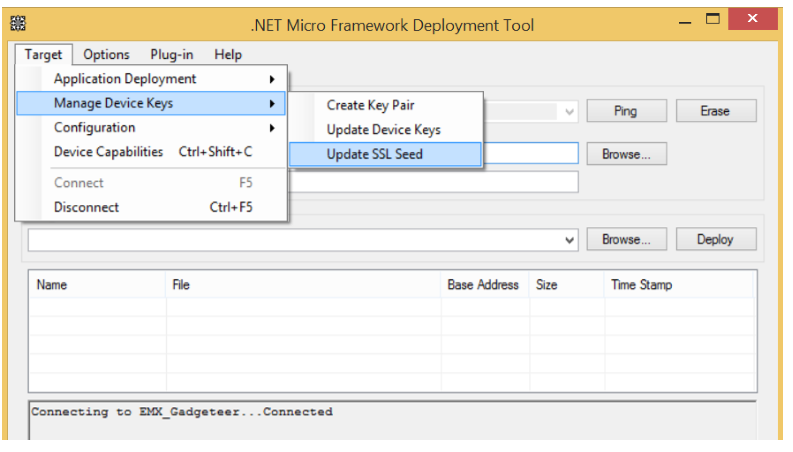The width and height of the screenshot is (793, 452).
Task: Click the Name column header
Action: [98, 285]
